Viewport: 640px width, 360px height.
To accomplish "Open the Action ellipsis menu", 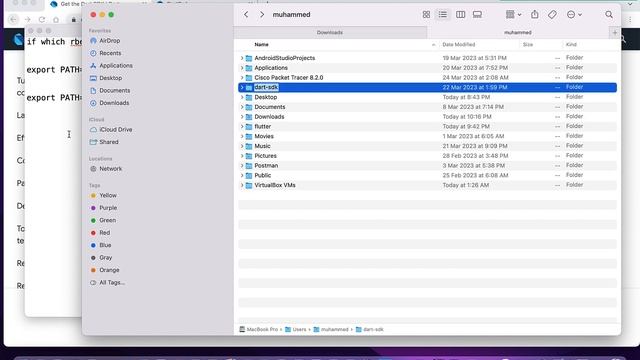I will [x=574, y=15].
